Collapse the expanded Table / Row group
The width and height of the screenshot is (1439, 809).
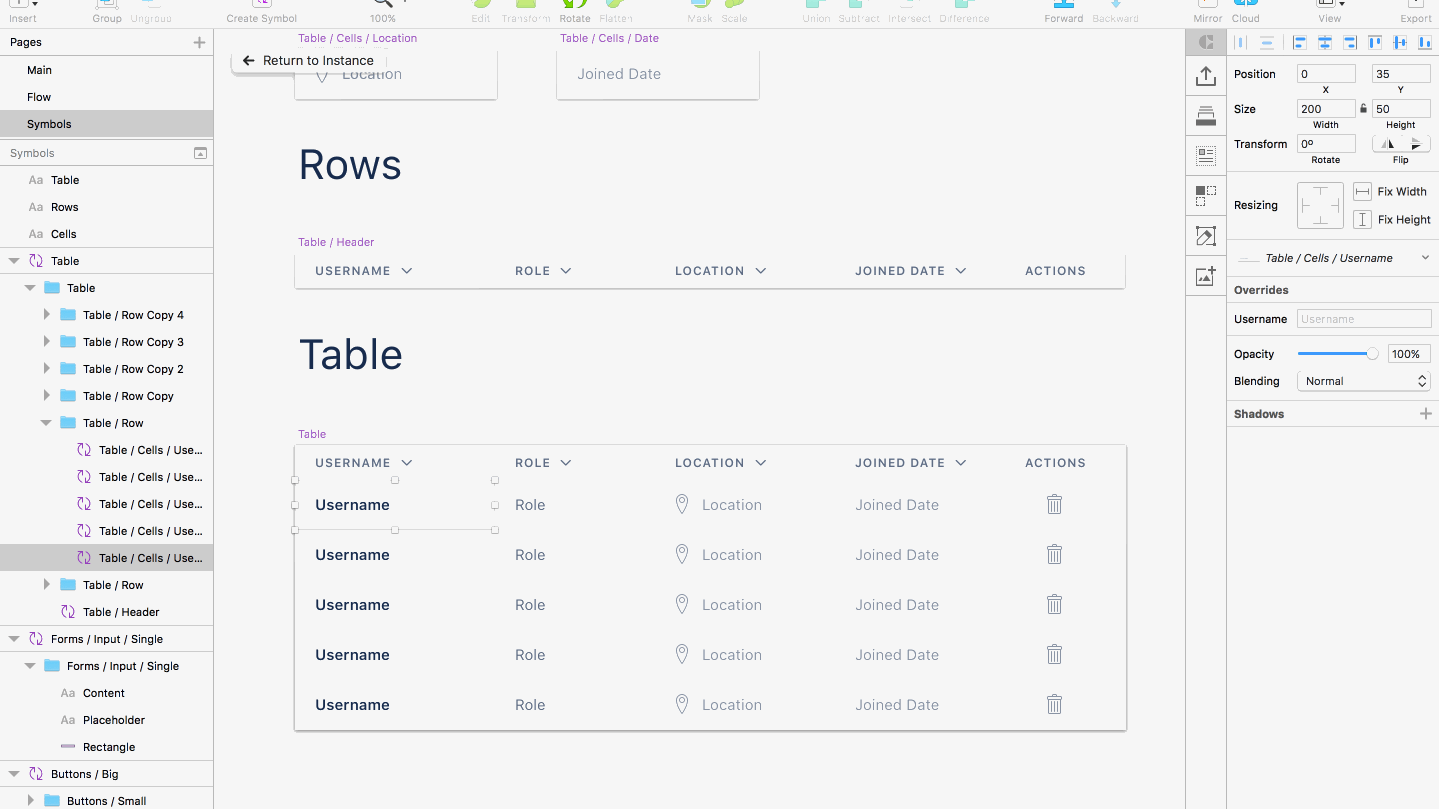(x=46, y=423)
